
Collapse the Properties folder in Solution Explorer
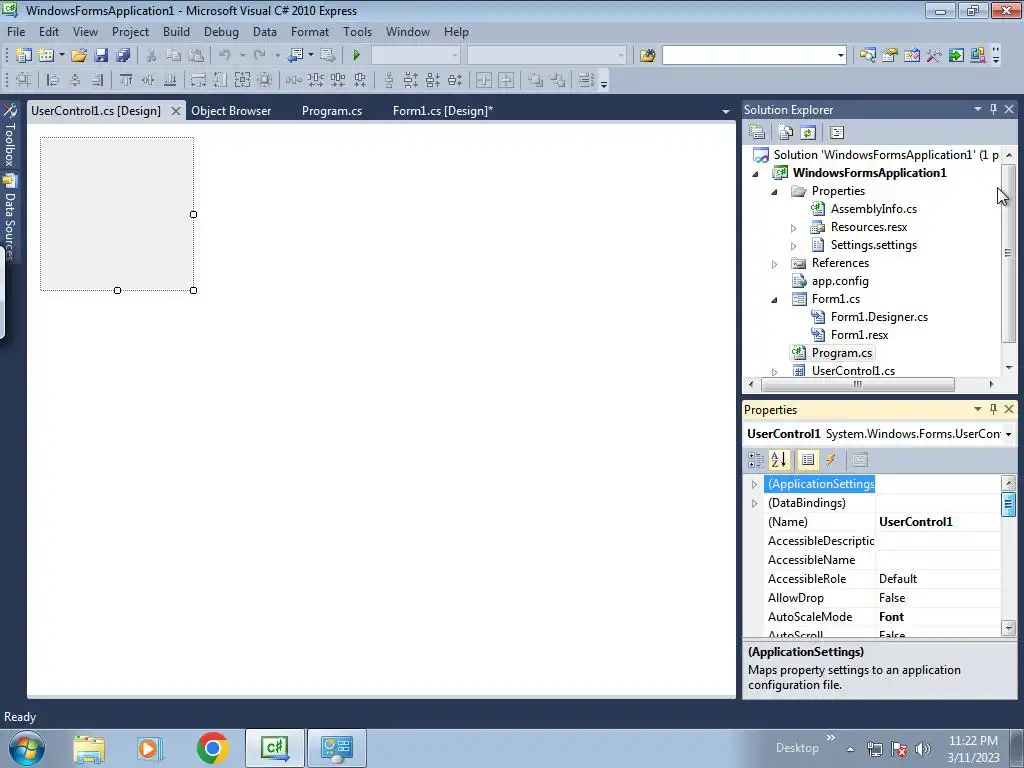pos(775,191)
